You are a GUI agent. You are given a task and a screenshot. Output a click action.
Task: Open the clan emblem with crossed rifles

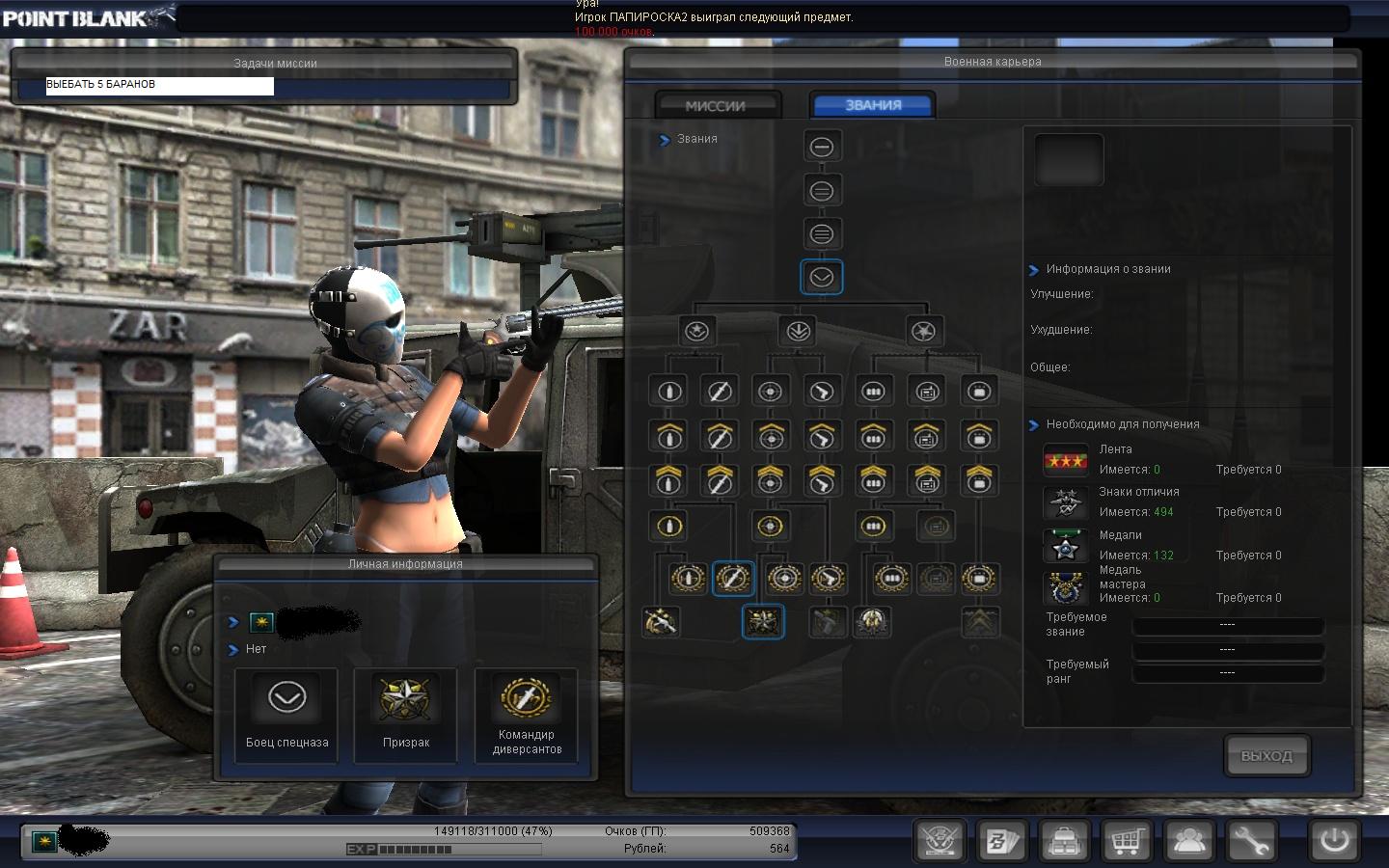click(x=940, y=840)
